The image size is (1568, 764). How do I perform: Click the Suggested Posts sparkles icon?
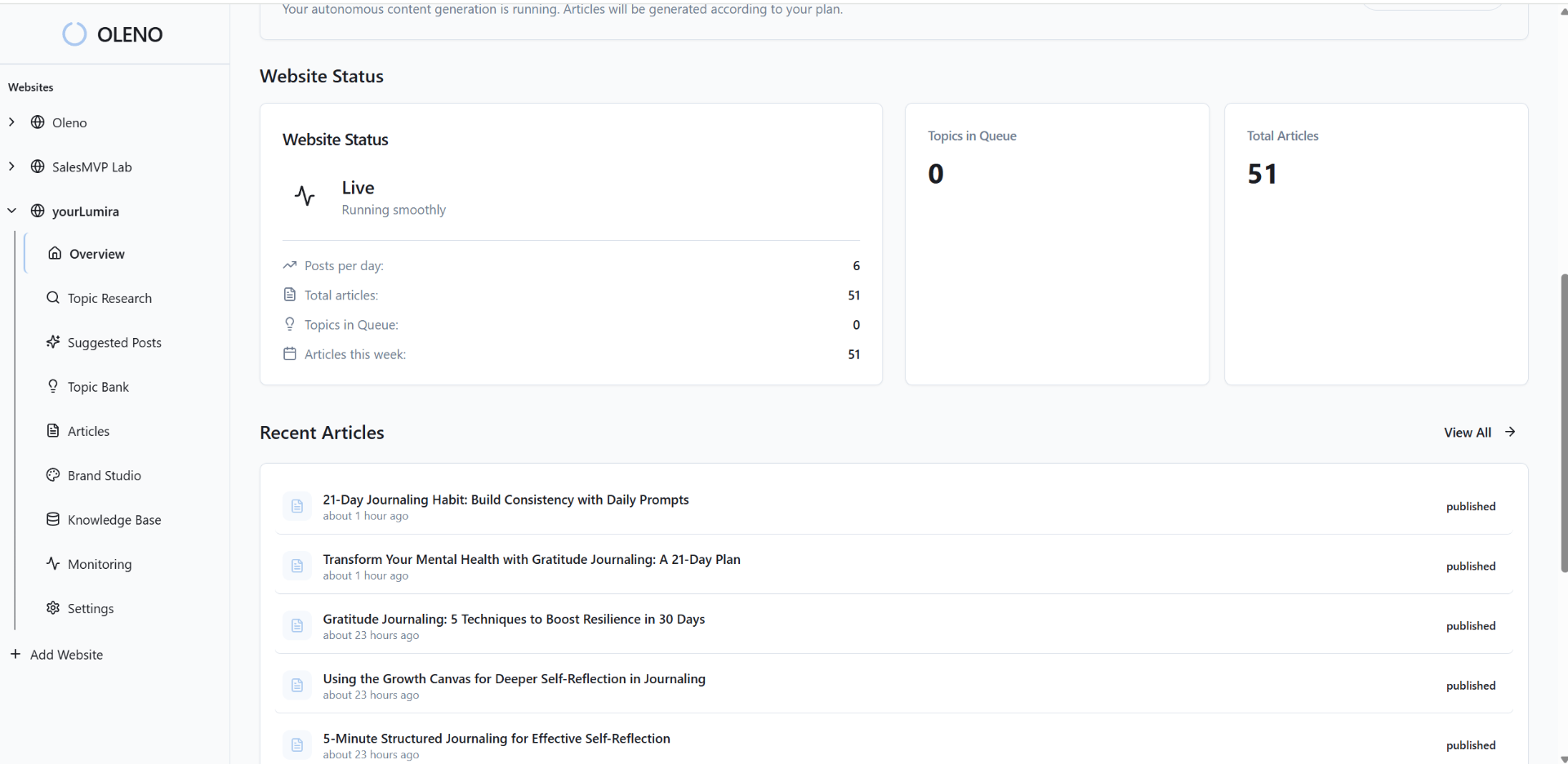pyautogui.click(x=53, y=342)
